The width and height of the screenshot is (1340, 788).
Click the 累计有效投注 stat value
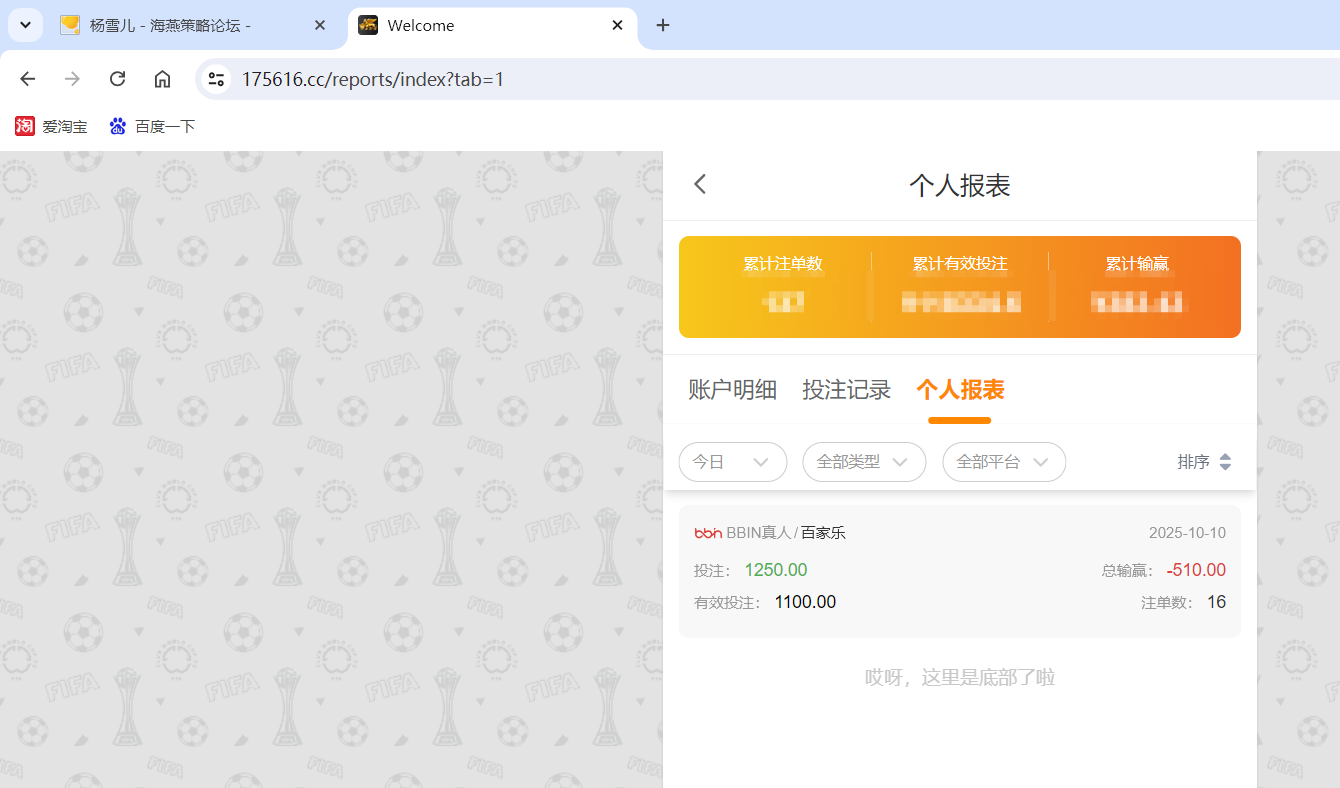[x=960, y=301]
